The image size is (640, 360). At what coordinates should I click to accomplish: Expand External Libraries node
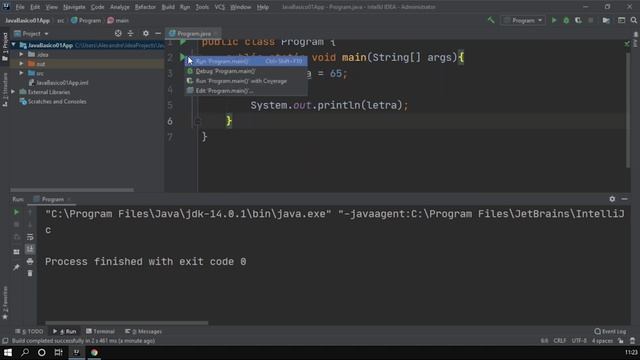coord(13,92)
